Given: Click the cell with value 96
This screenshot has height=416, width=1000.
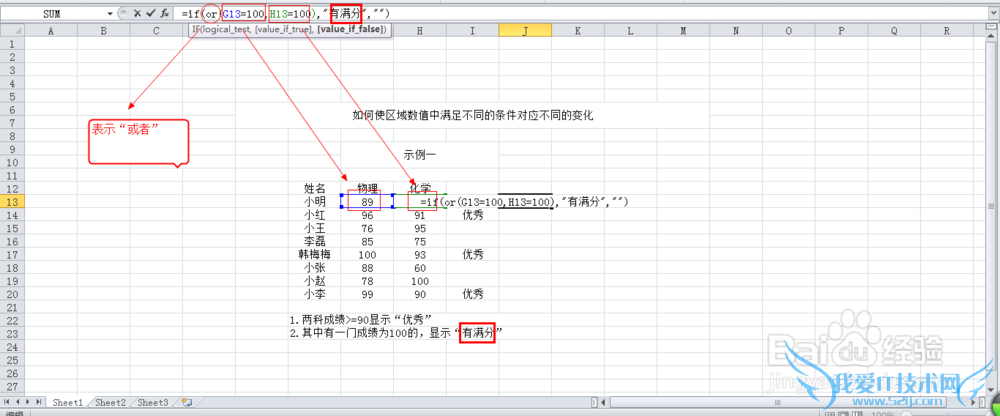Looking at the screenshot, I should (x=367, y=215).
